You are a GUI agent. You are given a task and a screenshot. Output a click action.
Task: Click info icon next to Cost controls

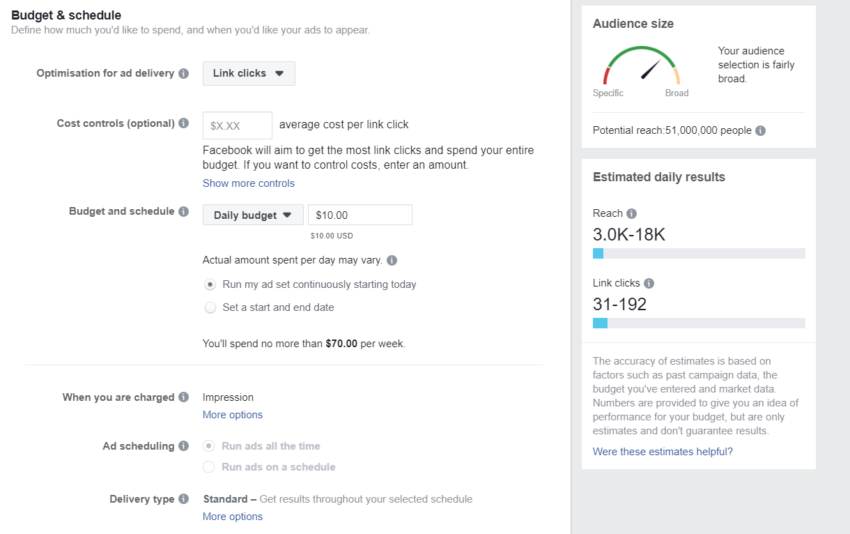pyautogui.click(x=184, y=124)
